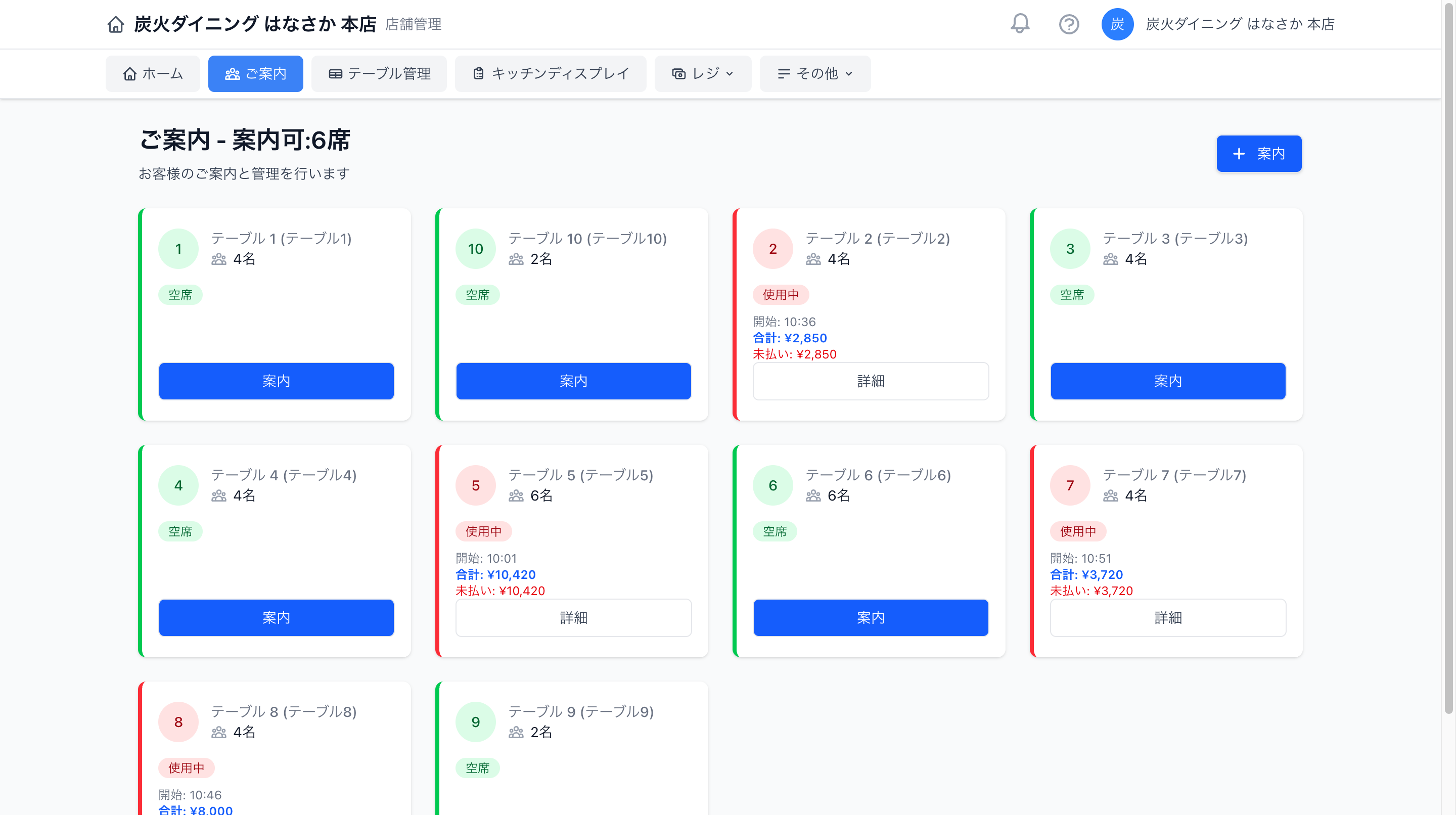Open the help question mark icon

(1069, 24)
